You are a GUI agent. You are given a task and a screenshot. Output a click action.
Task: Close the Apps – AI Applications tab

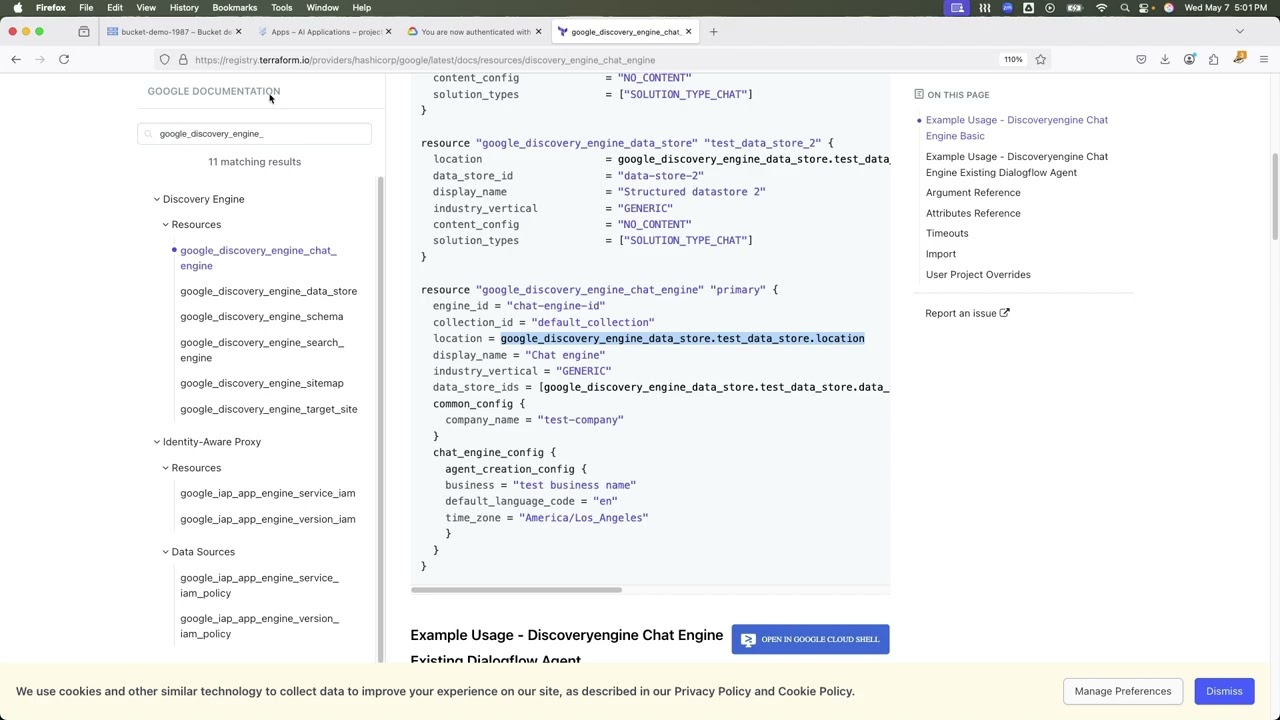pyautogui.click(x=388, y=32)
